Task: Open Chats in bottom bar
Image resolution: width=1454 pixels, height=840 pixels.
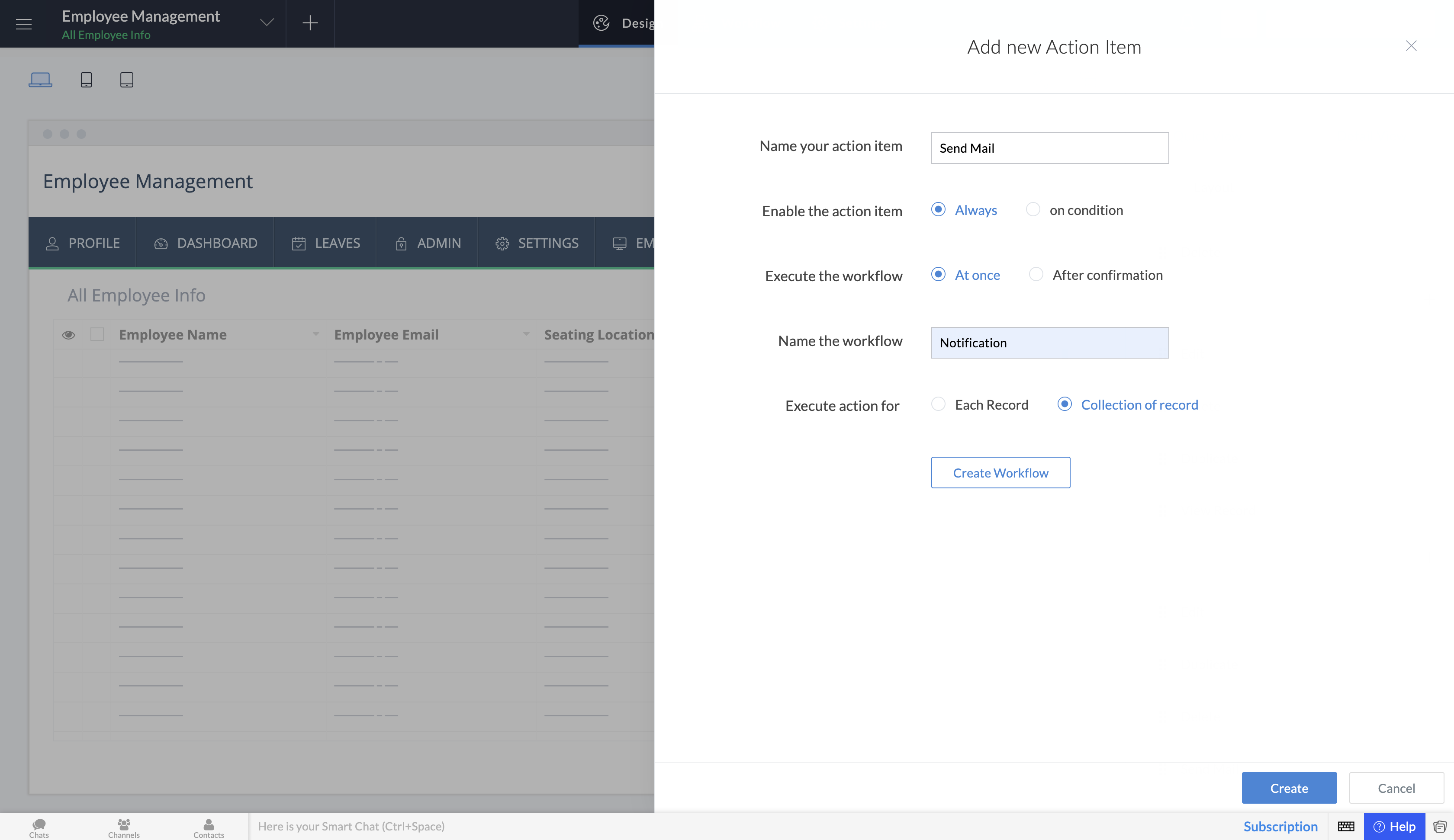Action: coord(39,827)
